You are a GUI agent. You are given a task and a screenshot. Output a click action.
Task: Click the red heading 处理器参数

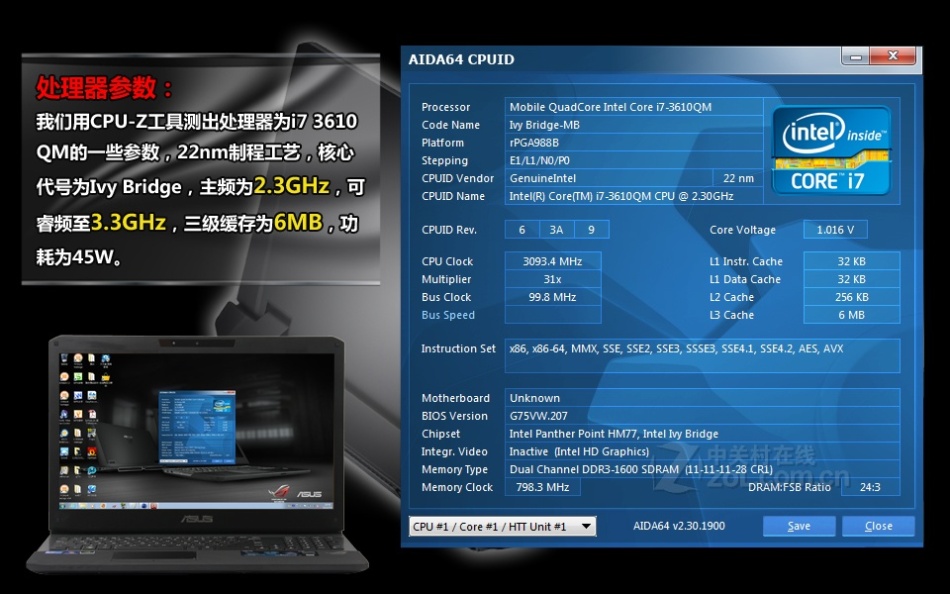point(104,88)
